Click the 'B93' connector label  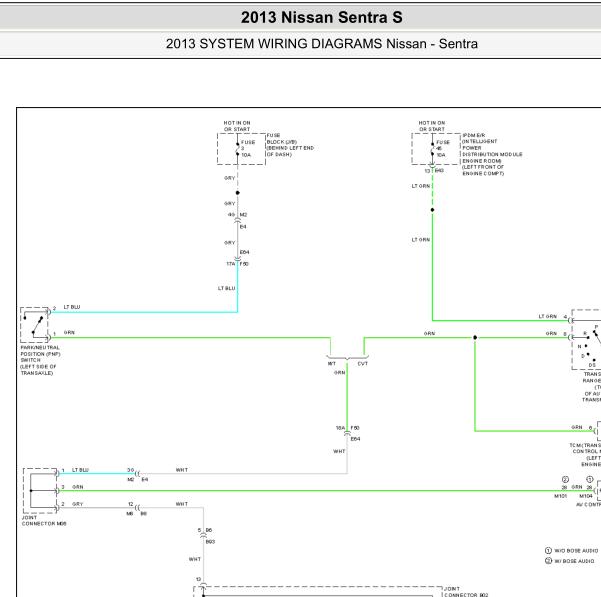pos(210,541)
